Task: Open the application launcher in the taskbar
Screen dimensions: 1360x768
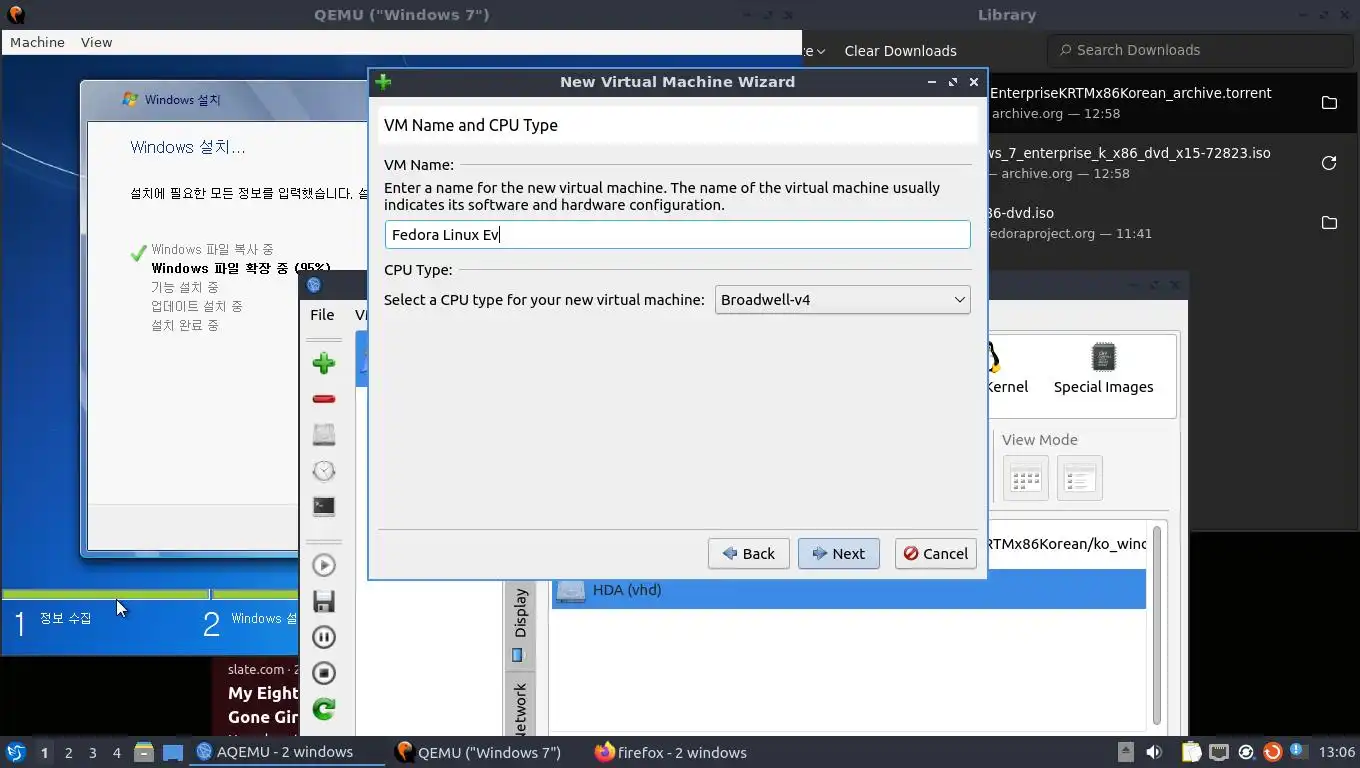Action: coord(16,752)
